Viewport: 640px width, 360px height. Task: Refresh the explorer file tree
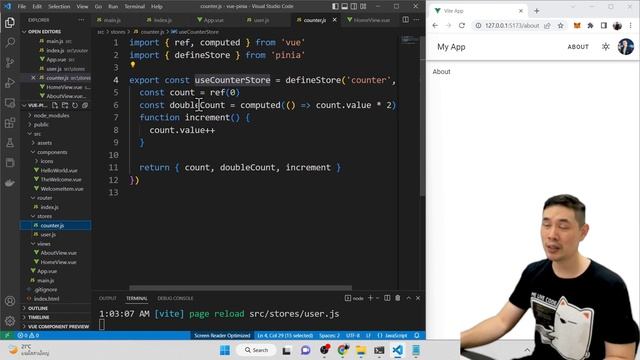(75, 105)
